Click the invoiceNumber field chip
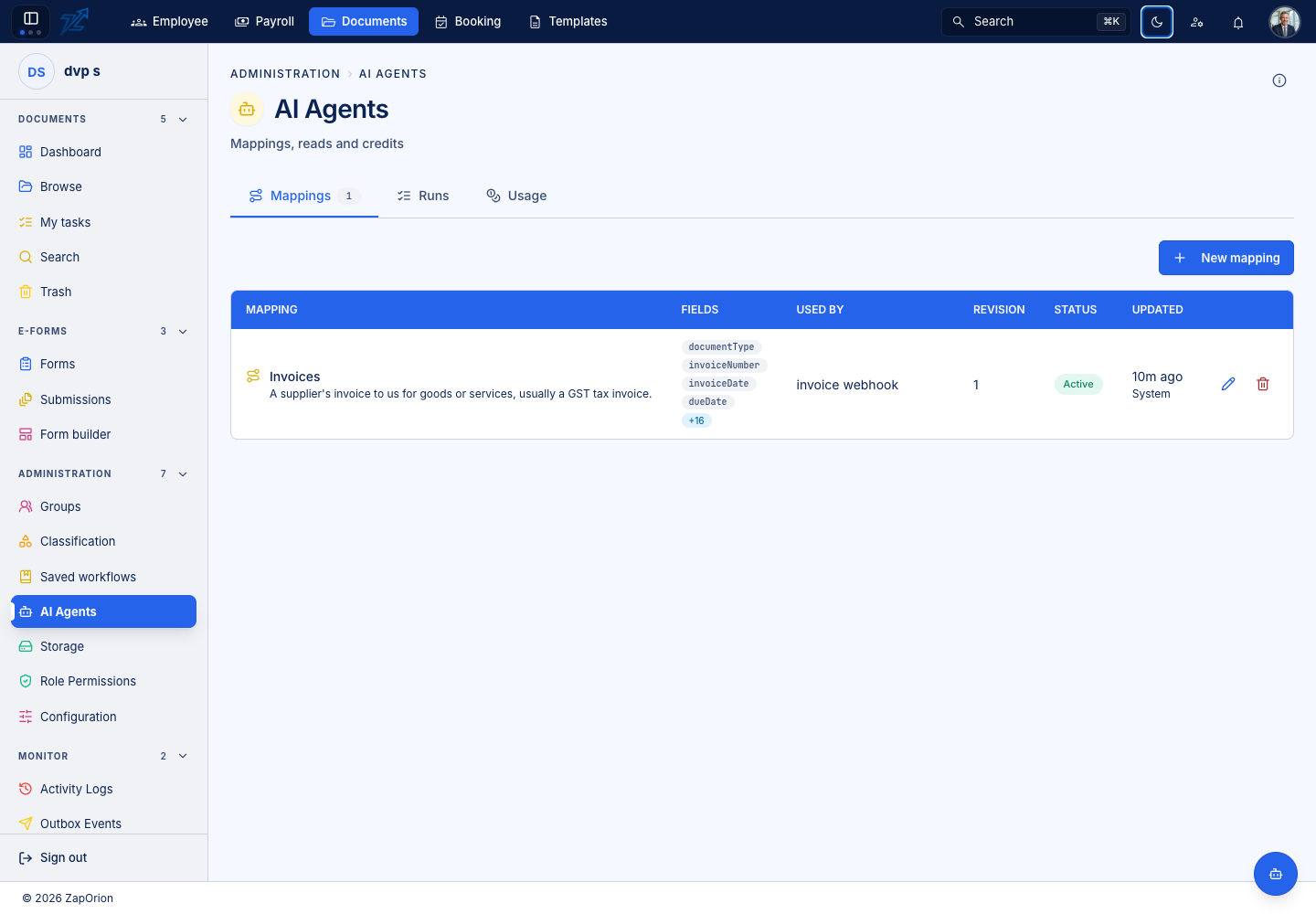 point(724,366)
